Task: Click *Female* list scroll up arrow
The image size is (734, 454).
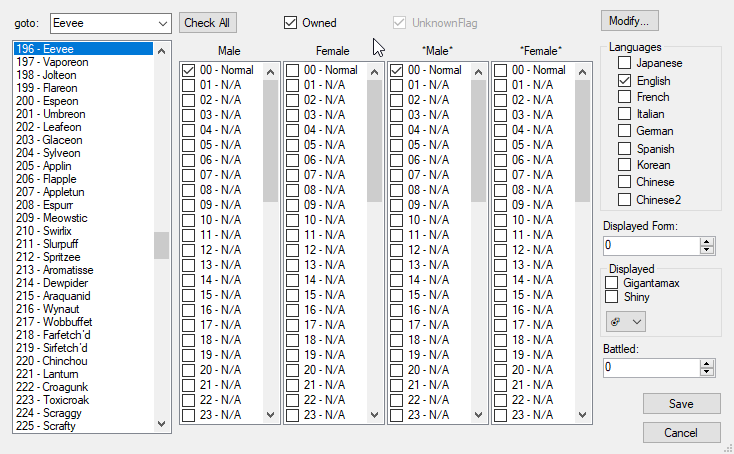Action: pos(582,72)
